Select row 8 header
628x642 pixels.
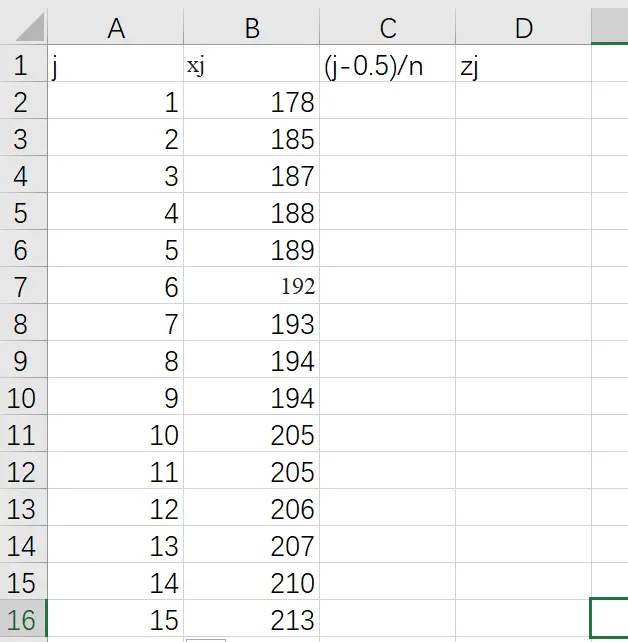(23, 322)
